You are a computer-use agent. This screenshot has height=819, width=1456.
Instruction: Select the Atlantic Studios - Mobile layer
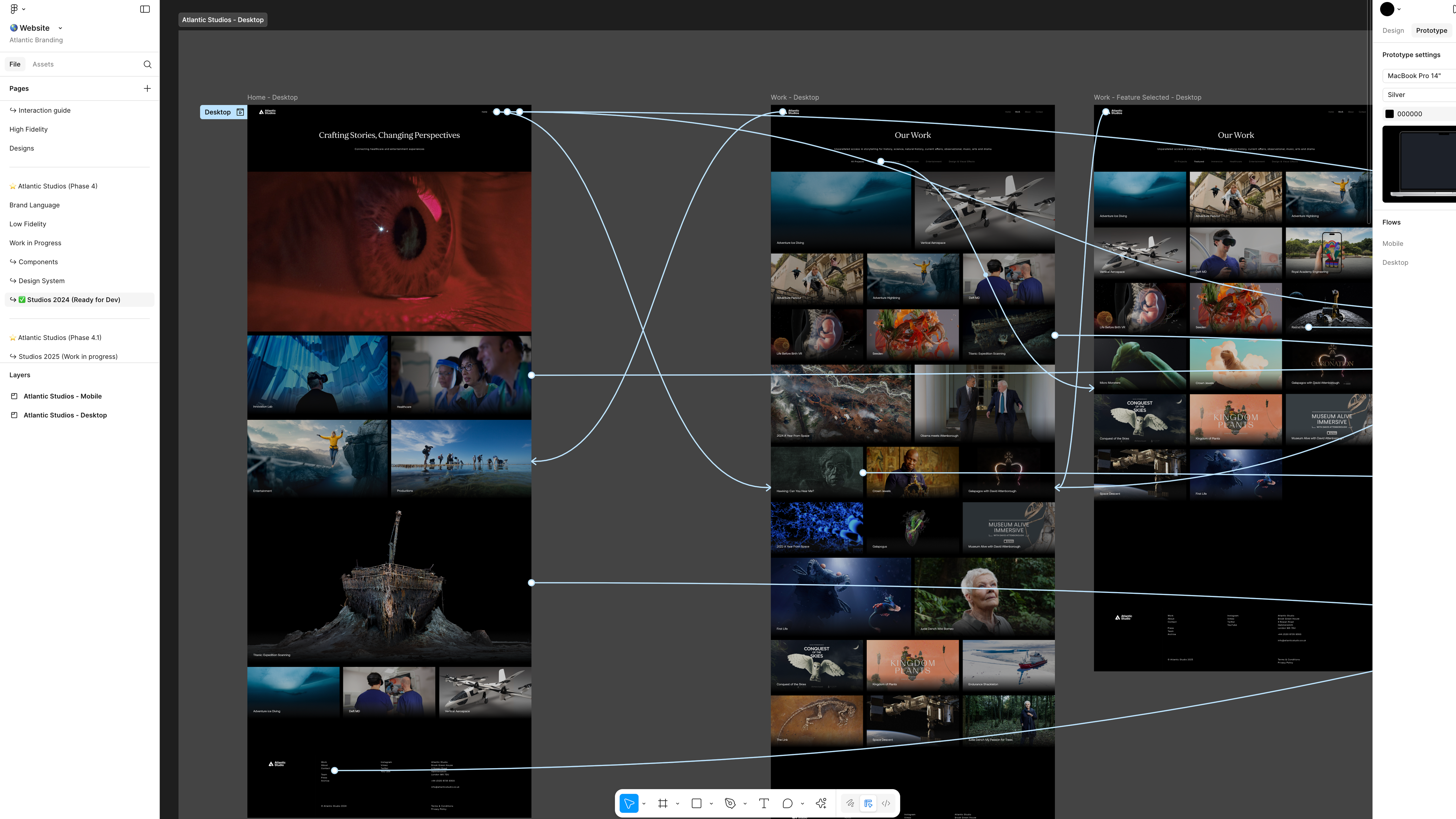(x=62, y=396)
